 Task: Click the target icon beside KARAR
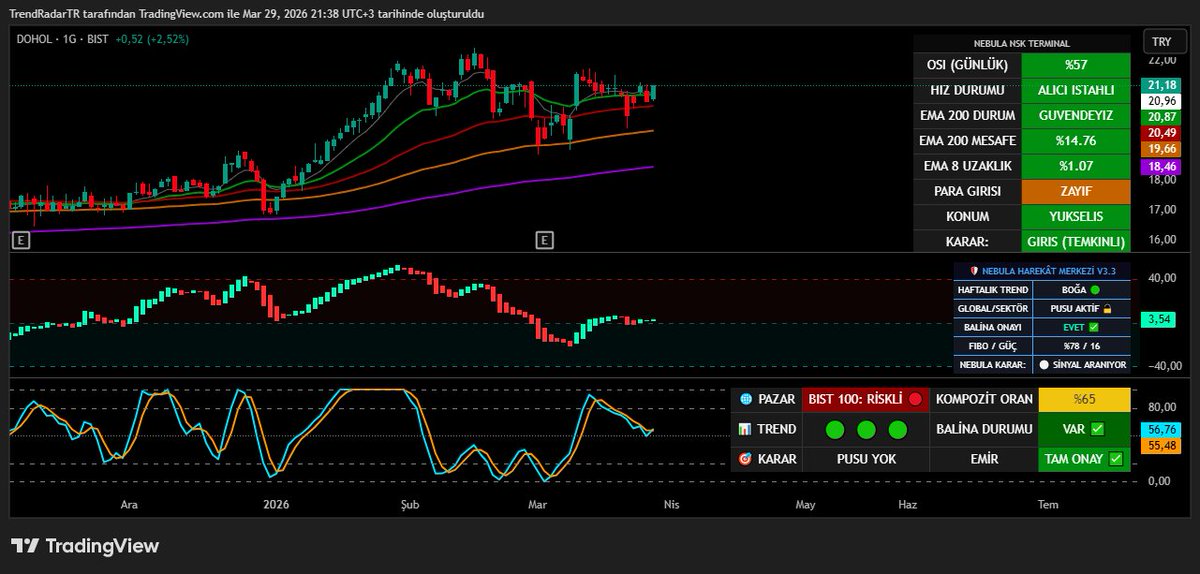pyautogui.click(x=745, y=459)
